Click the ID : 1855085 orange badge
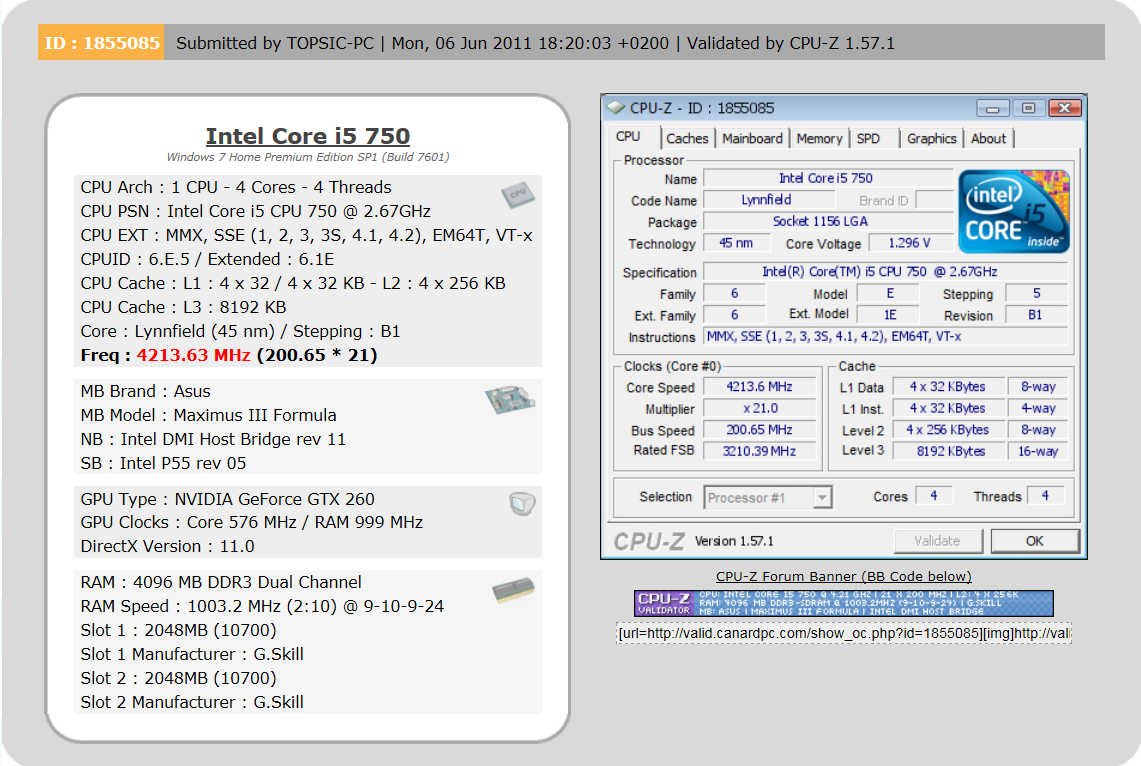Viewport: 1141px width, 766px height. [x=101, y=43]
